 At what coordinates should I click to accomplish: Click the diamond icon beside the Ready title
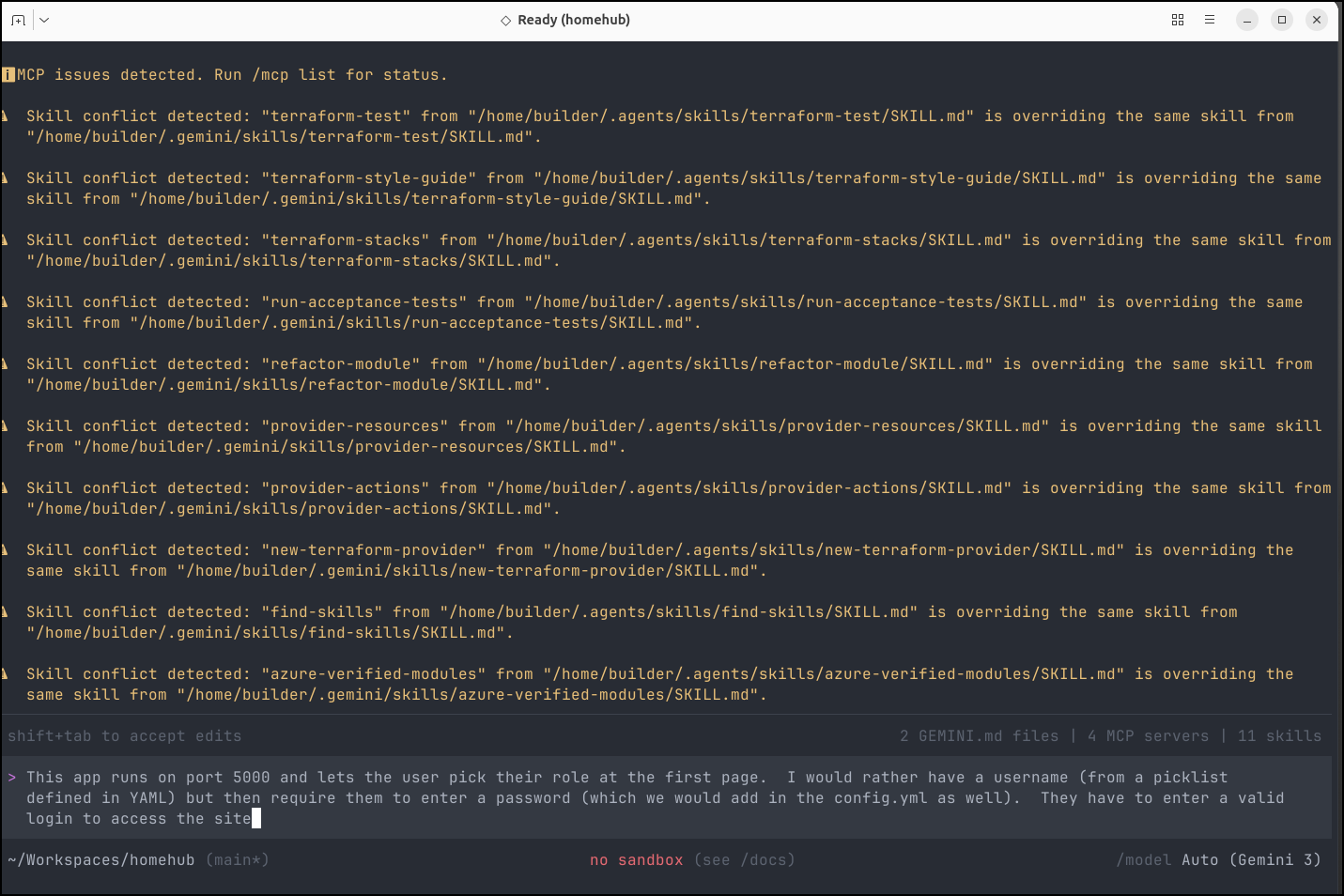[505, 20]
